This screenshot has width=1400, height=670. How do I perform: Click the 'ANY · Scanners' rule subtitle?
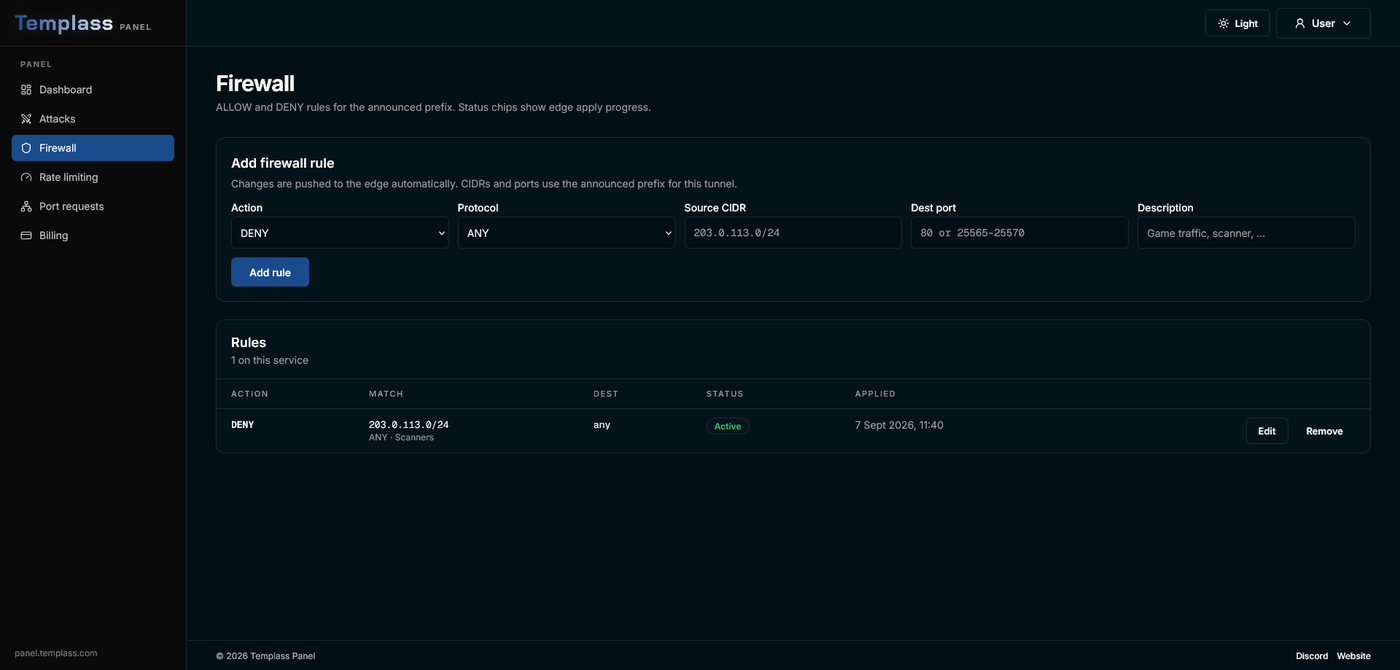(401, 438)
